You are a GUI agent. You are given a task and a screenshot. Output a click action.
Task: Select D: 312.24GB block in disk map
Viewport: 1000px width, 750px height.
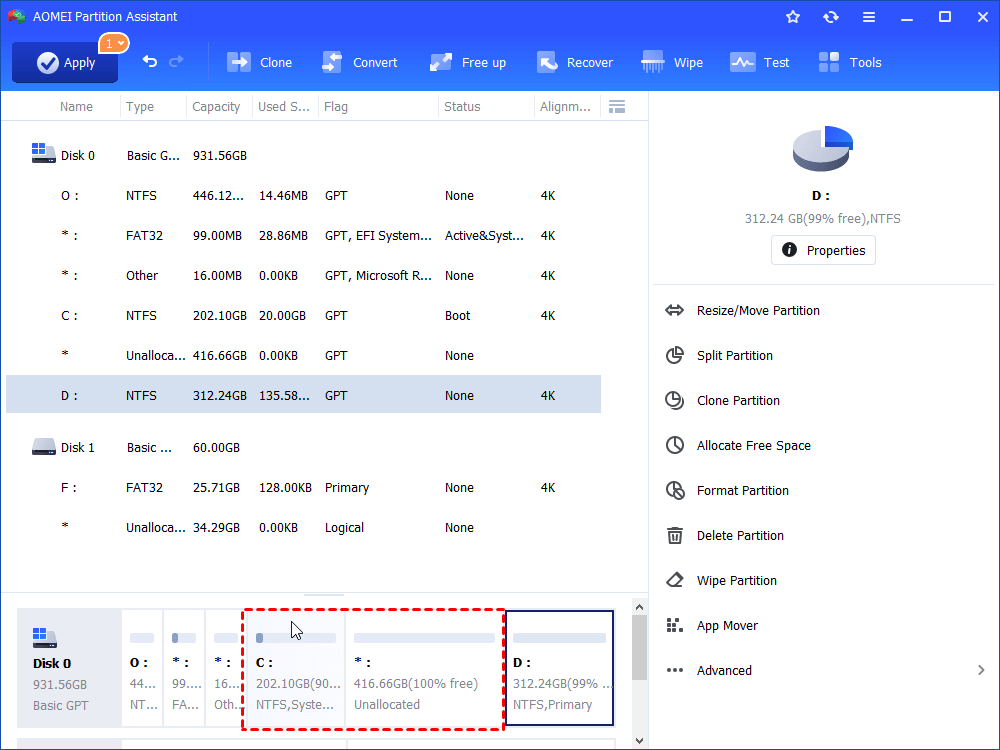[559, 668]
